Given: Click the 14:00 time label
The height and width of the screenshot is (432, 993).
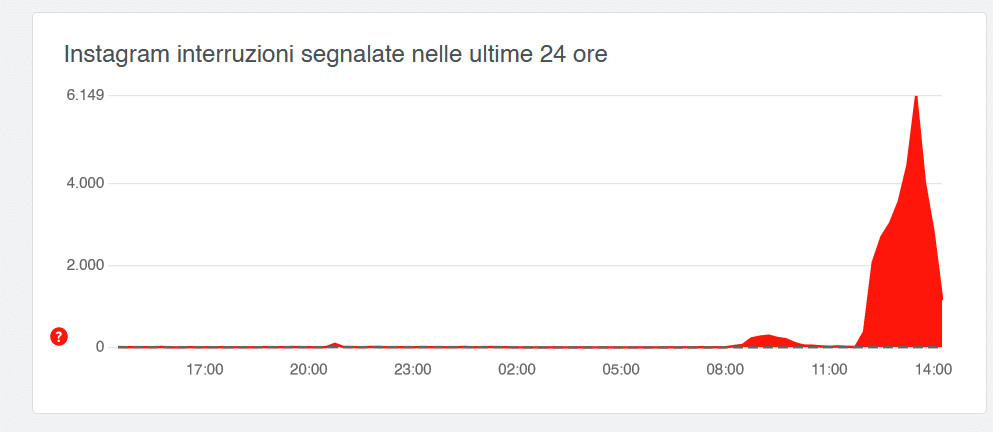Looking at the screenshot, I should 934,370.
